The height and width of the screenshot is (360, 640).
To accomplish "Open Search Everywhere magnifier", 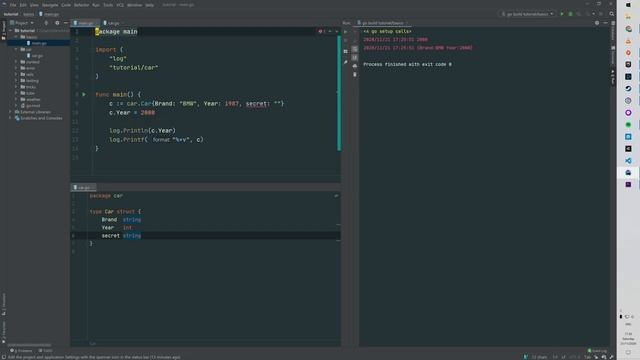I will point(611,14).
